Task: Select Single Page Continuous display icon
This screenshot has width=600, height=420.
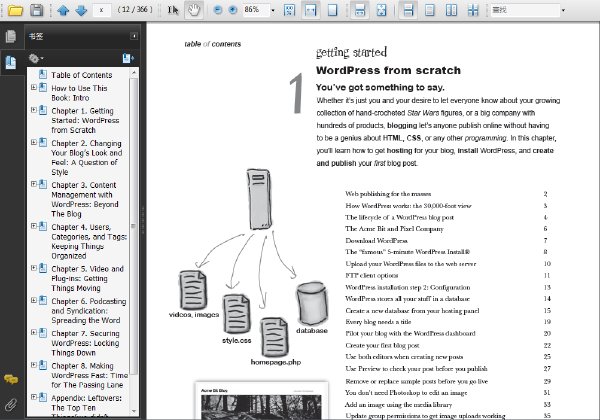Action: click(408, 10)
